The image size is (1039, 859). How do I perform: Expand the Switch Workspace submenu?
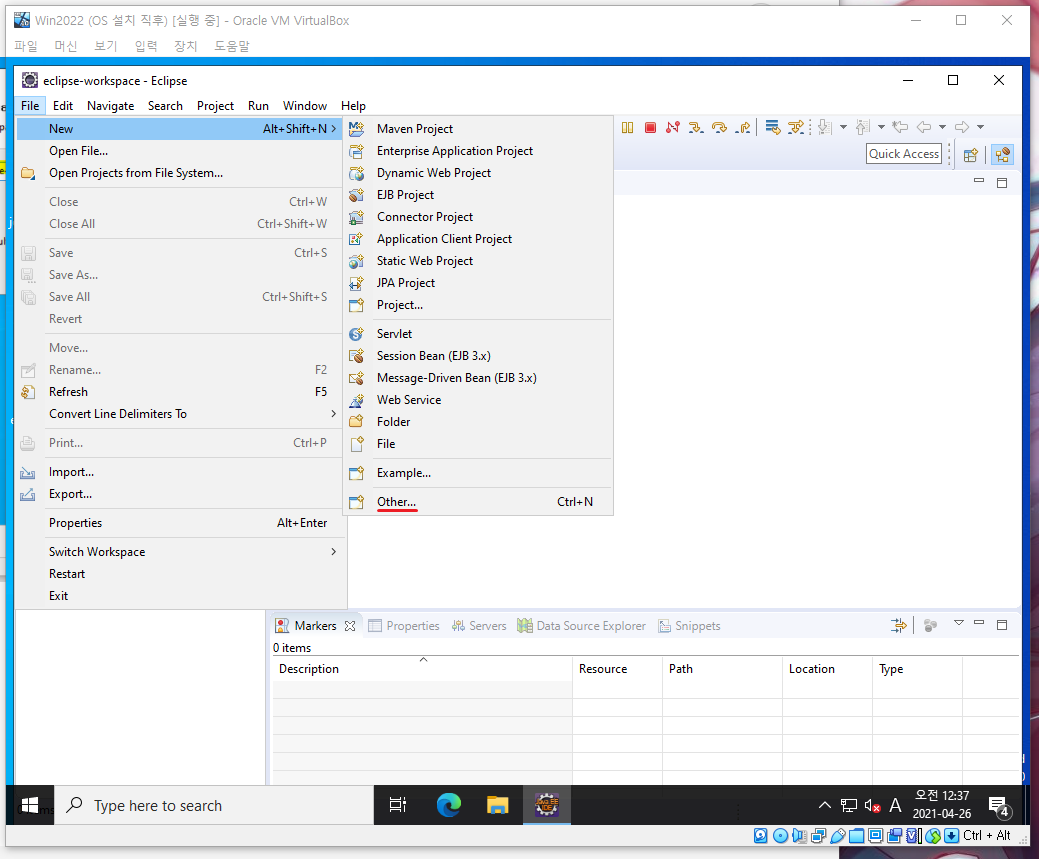(x=333, y=551)
